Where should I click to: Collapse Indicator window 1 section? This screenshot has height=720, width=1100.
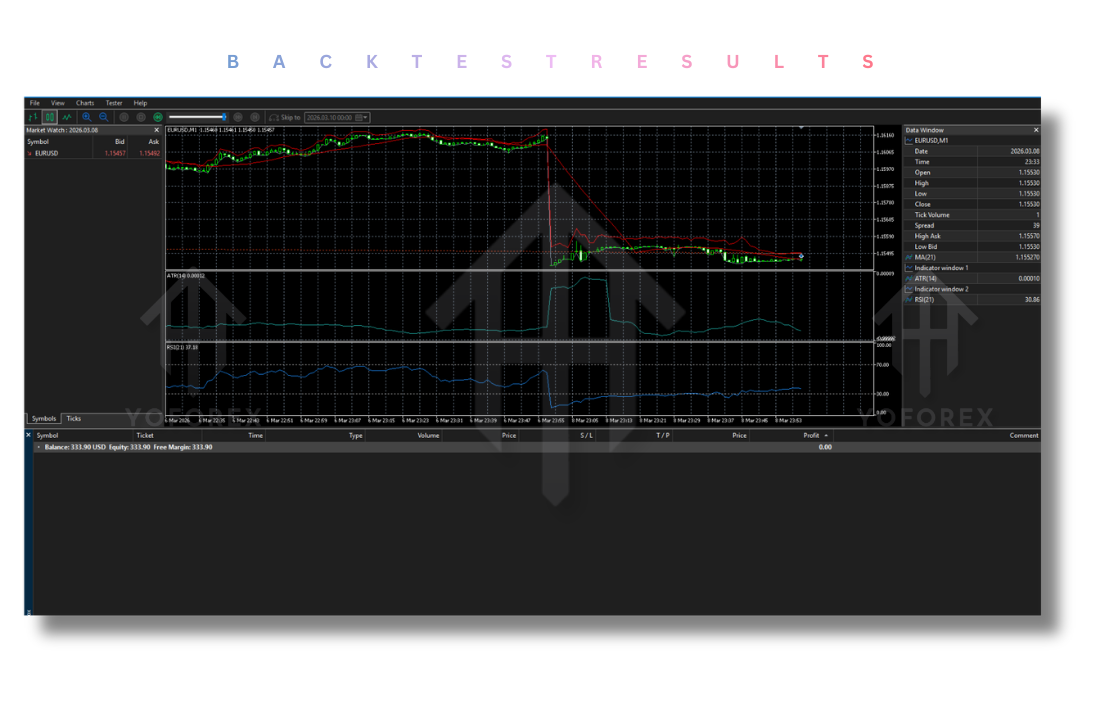pyautogui.click(x=908, y=268)
